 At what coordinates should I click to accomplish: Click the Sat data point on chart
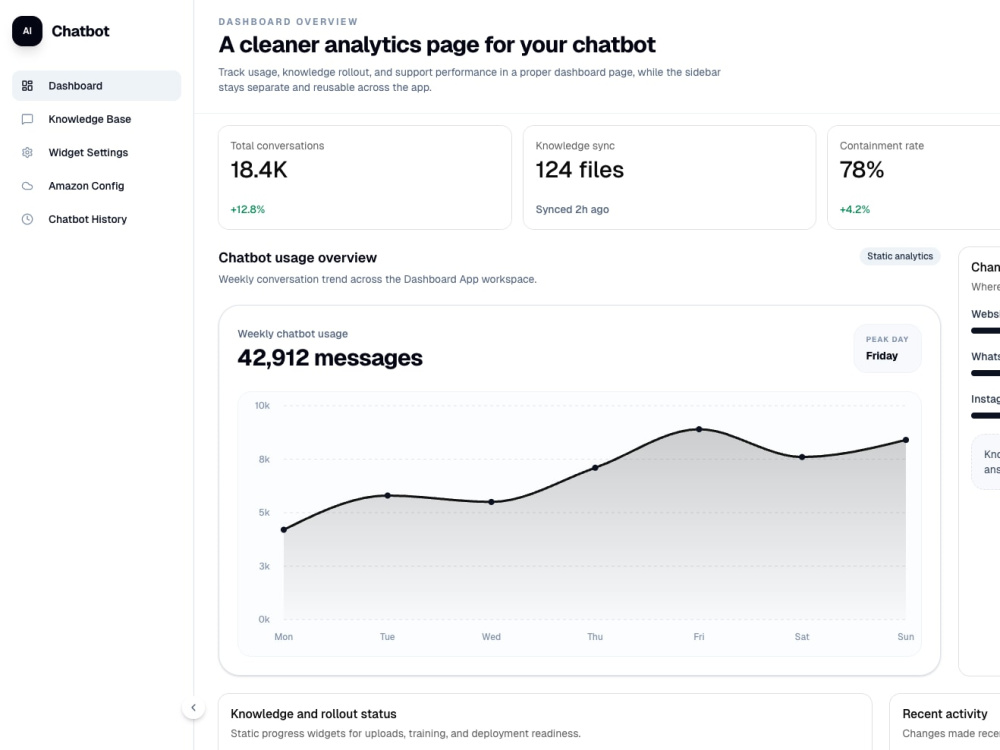(x=802, y=457)
